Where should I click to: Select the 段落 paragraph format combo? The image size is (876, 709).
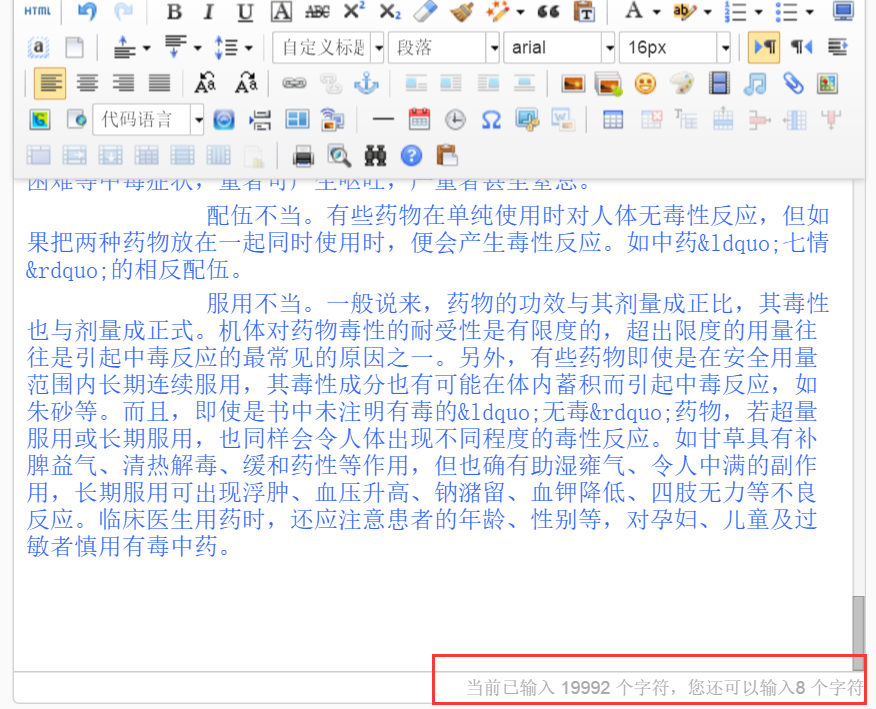[x=444, y=47]
